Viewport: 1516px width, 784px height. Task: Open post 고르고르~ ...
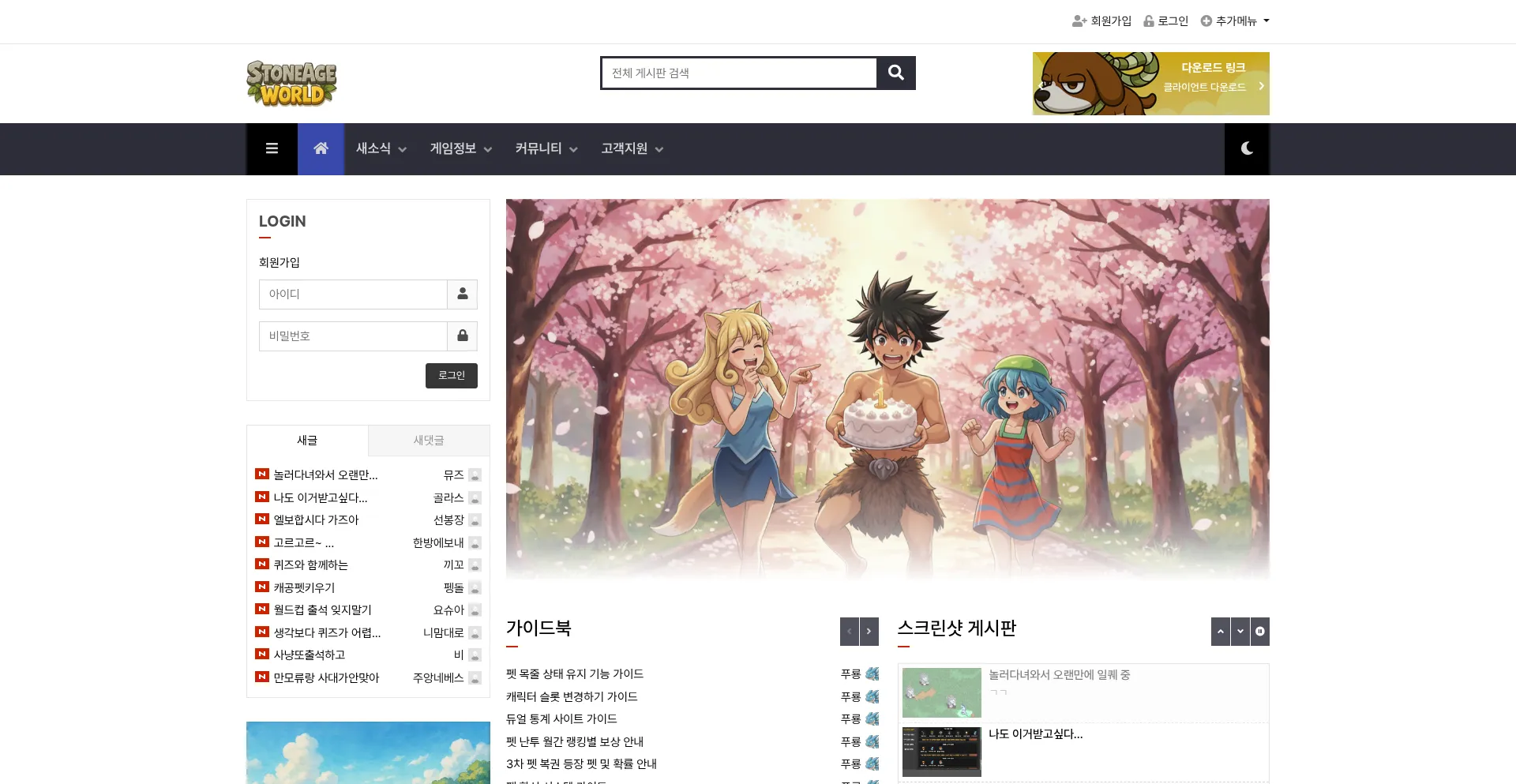pyautogui.click(x=304, y=543)
